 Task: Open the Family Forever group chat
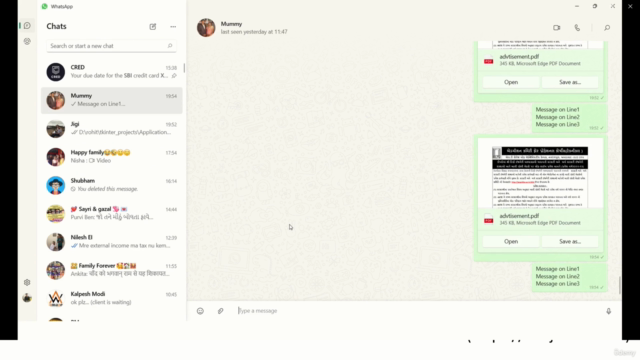click(x=111, y=270)
